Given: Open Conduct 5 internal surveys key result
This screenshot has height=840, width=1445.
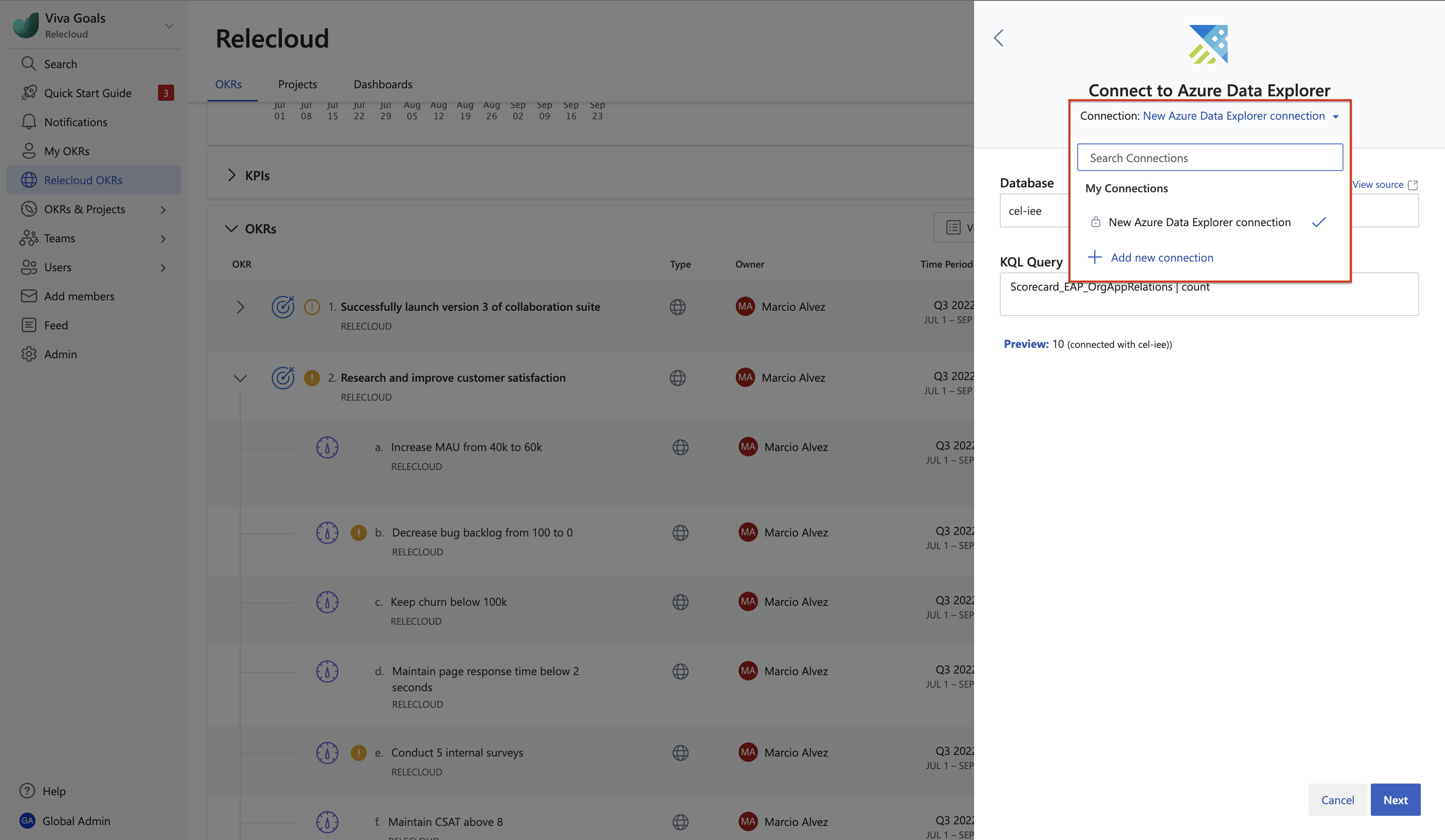Looking at the screenshot, I should click(x=457, y=752).
